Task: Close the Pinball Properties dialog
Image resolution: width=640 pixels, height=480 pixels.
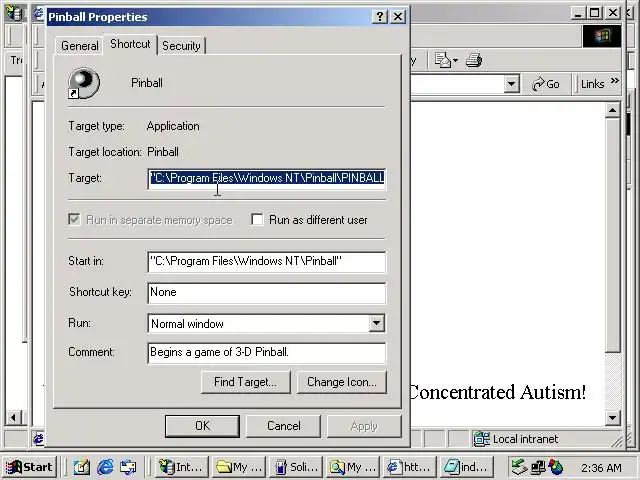Action: tap(398, 17)
